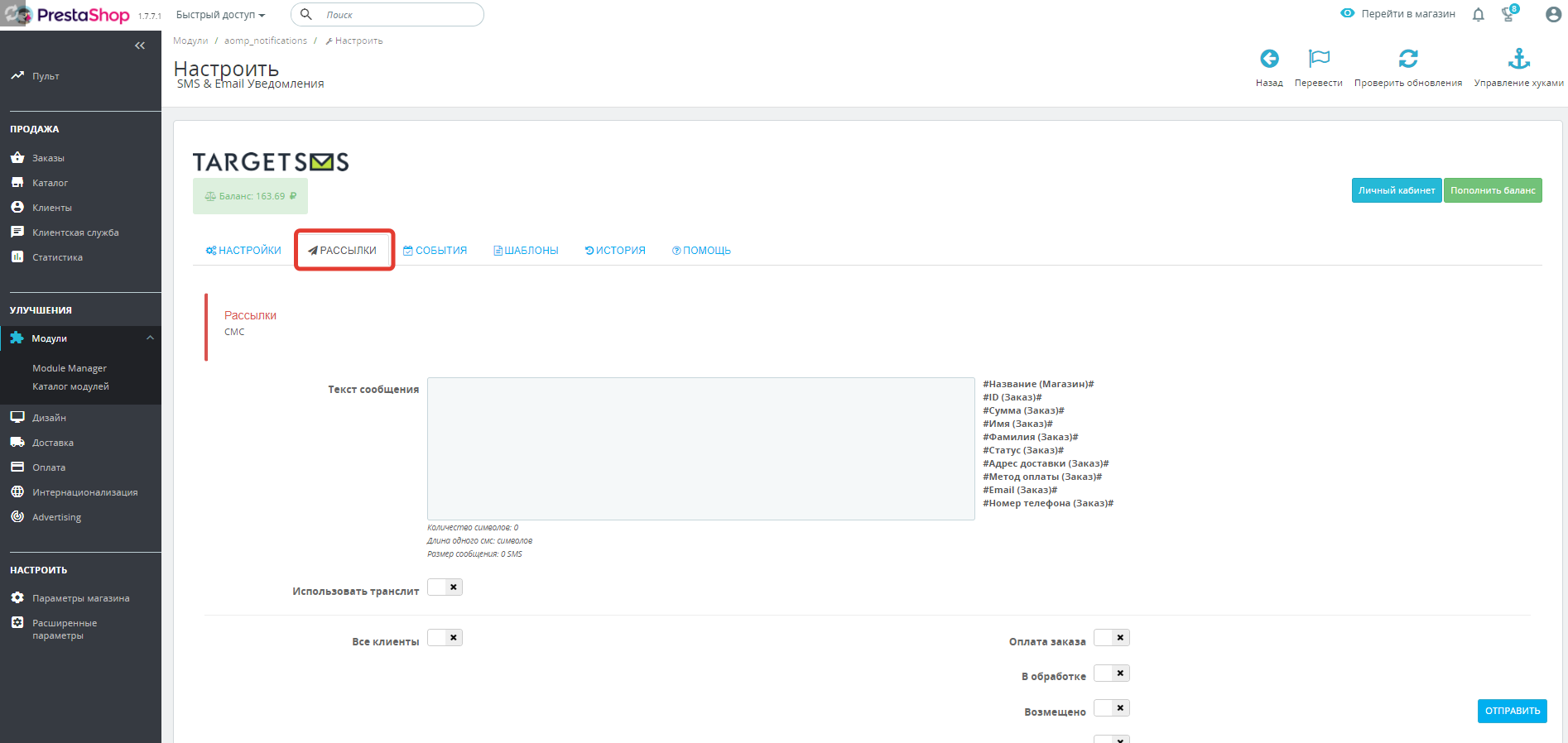
Task: Click the Проверить обновления refresh icon
Action: (1408, 59)
